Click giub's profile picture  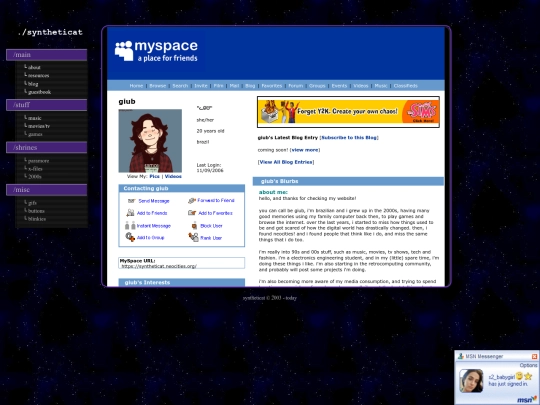[150, 141]
